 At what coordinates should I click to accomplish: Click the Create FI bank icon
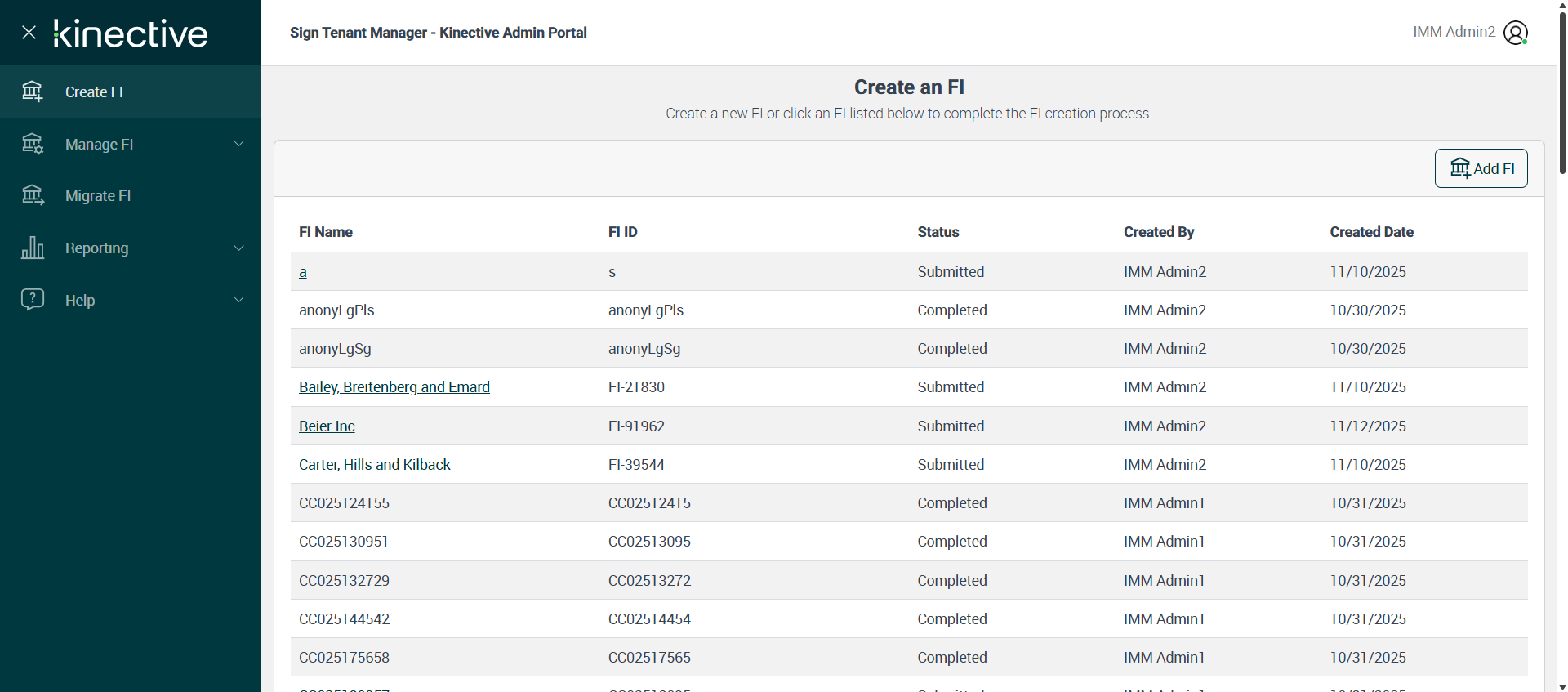tap(33, 92)
